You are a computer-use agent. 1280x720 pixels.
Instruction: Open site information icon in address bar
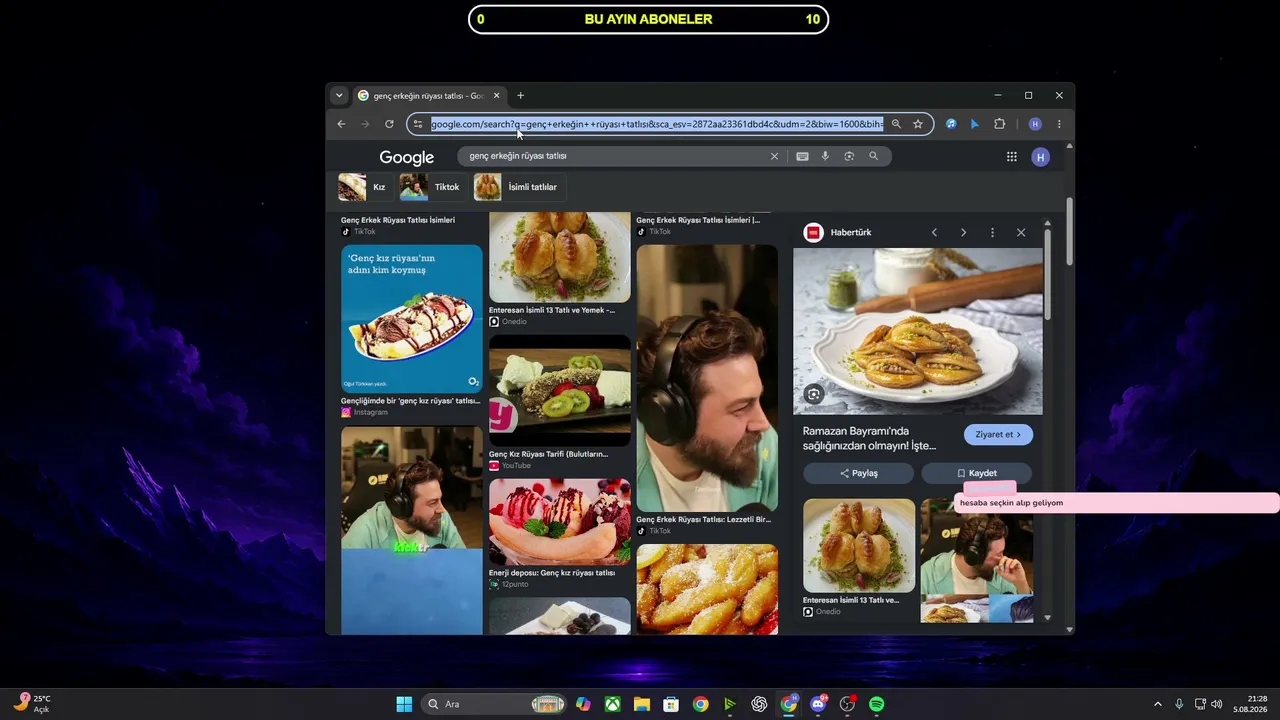(x=418, y=124)
